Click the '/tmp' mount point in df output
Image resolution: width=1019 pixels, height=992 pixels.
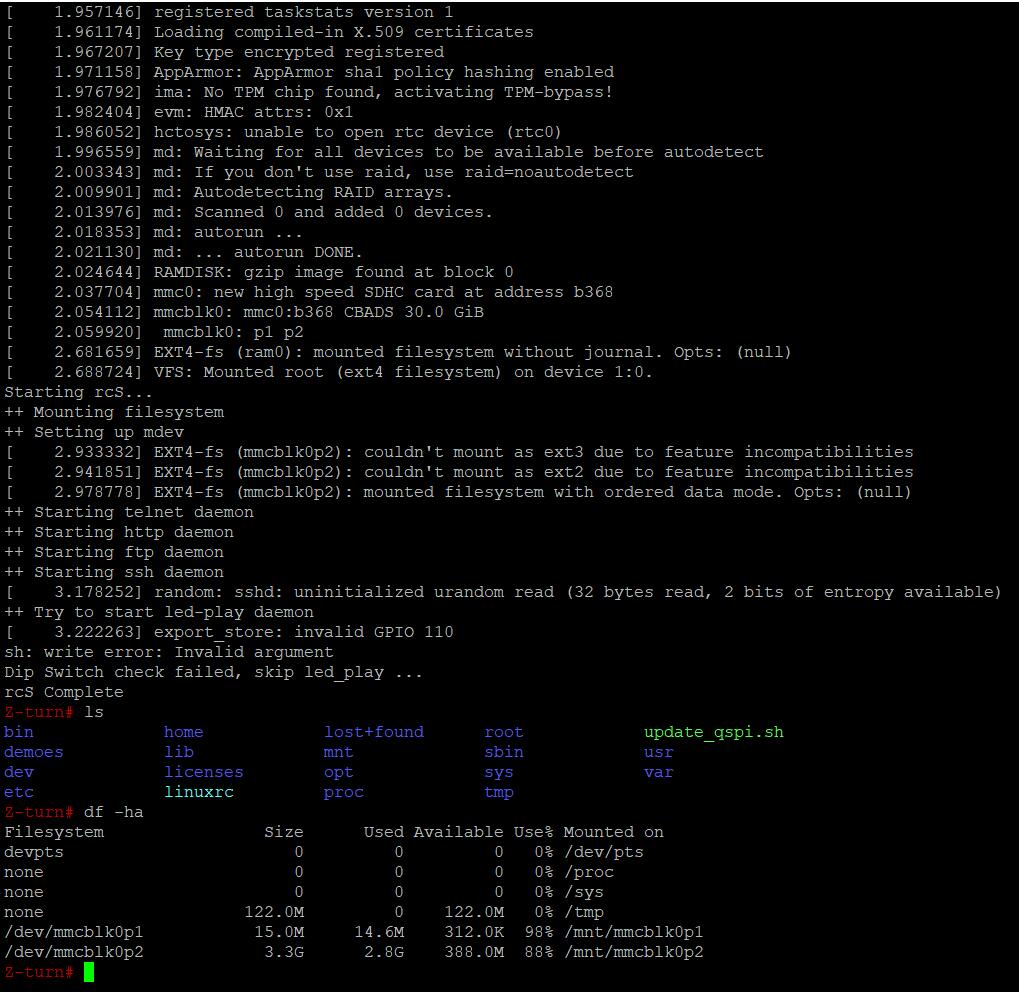[584, 912]
